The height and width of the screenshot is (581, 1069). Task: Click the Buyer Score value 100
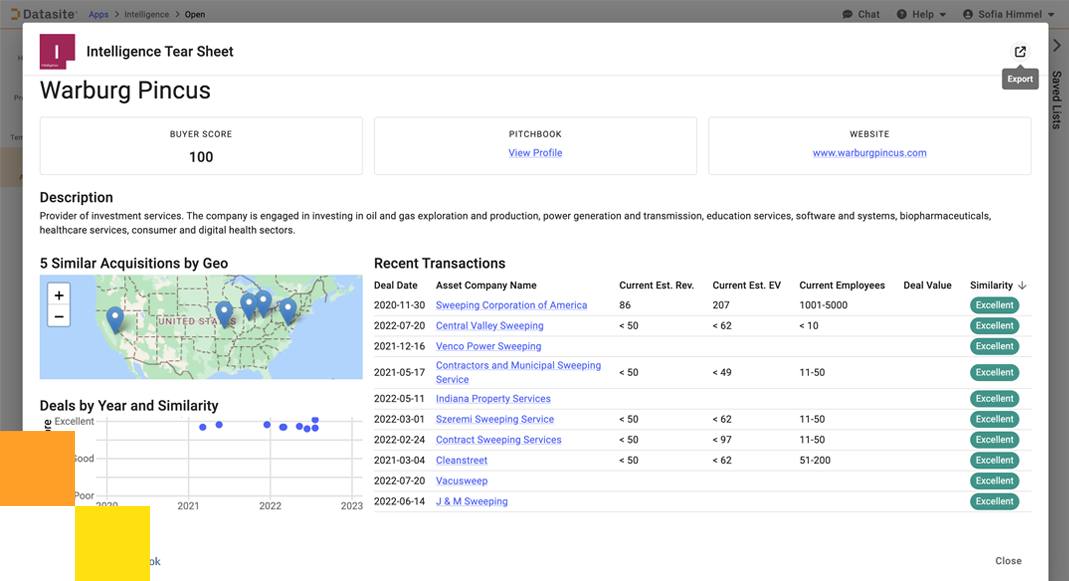(201, 157)
